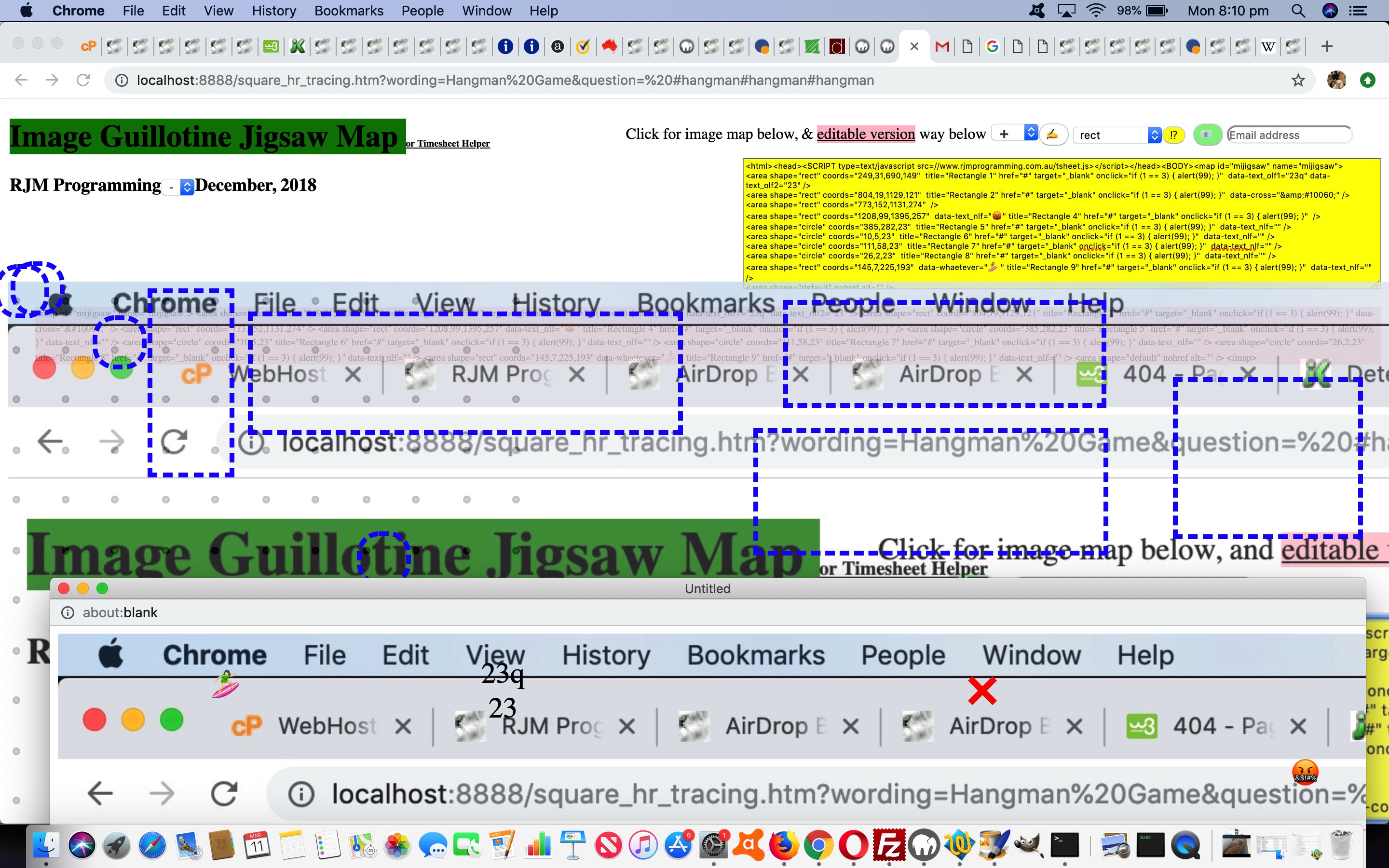The width and height of the screenshot is (1389, 868).
Task: Open Opera from the Dock
Action: [x=854, y=845]
